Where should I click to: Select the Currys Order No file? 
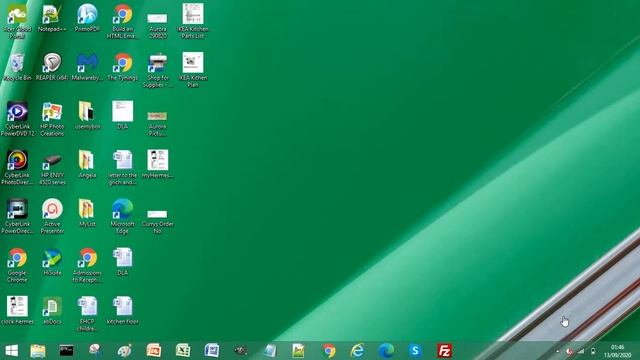point(158,221)
